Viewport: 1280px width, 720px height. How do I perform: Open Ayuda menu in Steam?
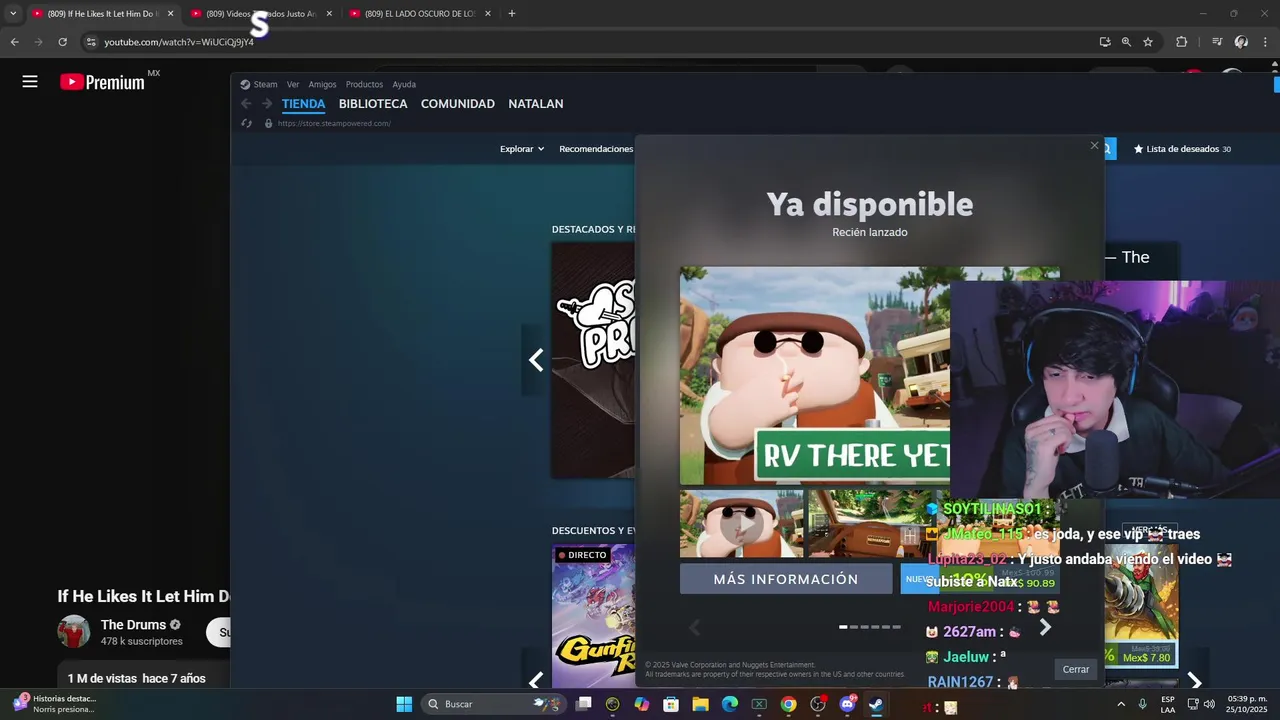tap(404, 85)
